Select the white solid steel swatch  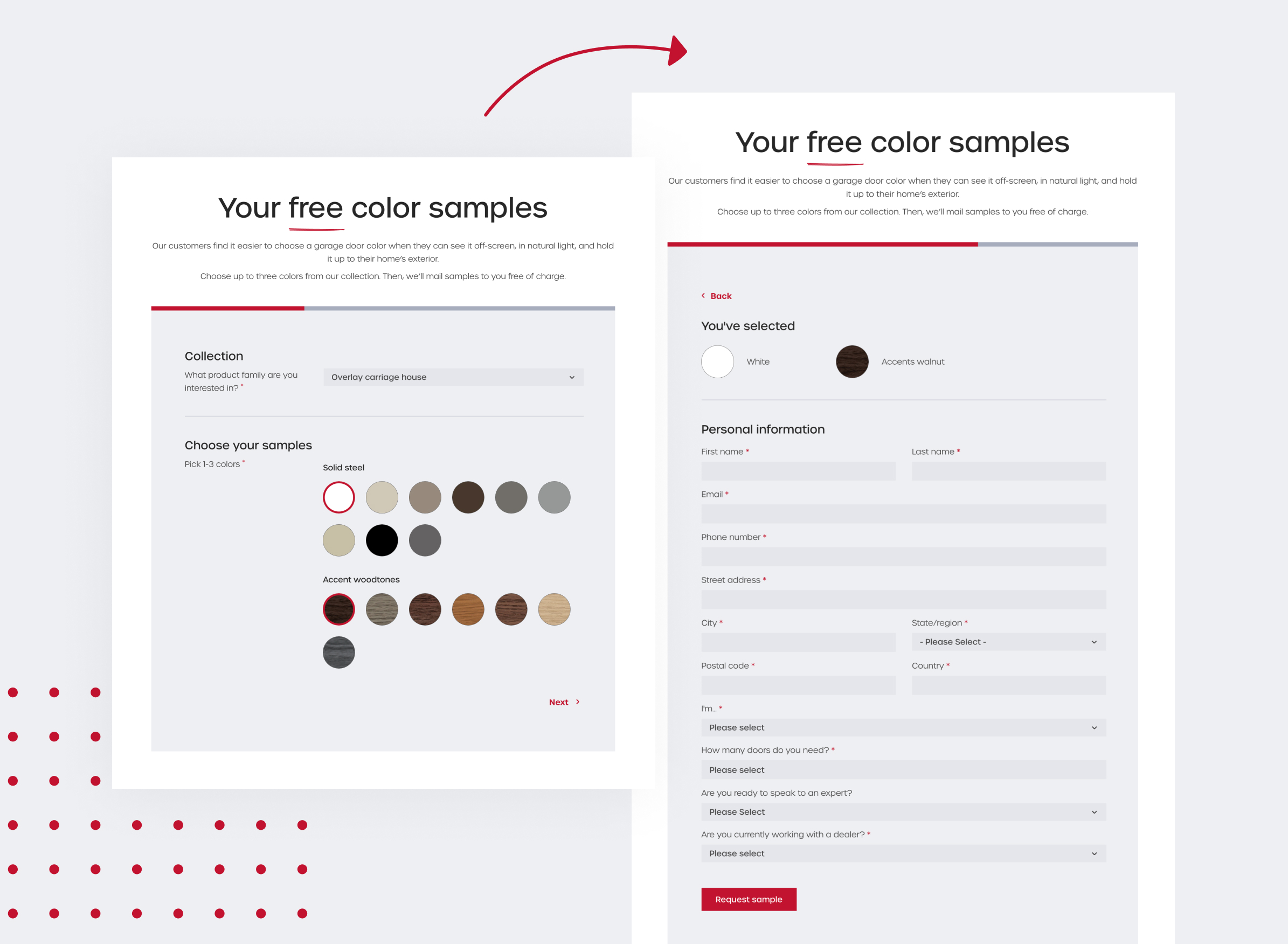click(339, 497)
